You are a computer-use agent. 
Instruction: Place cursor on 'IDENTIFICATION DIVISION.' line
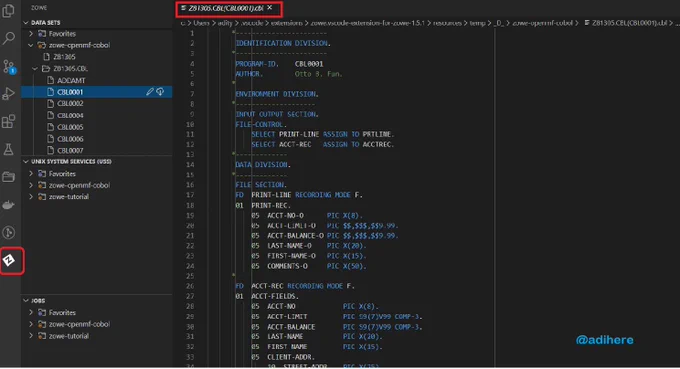point(283,43)
